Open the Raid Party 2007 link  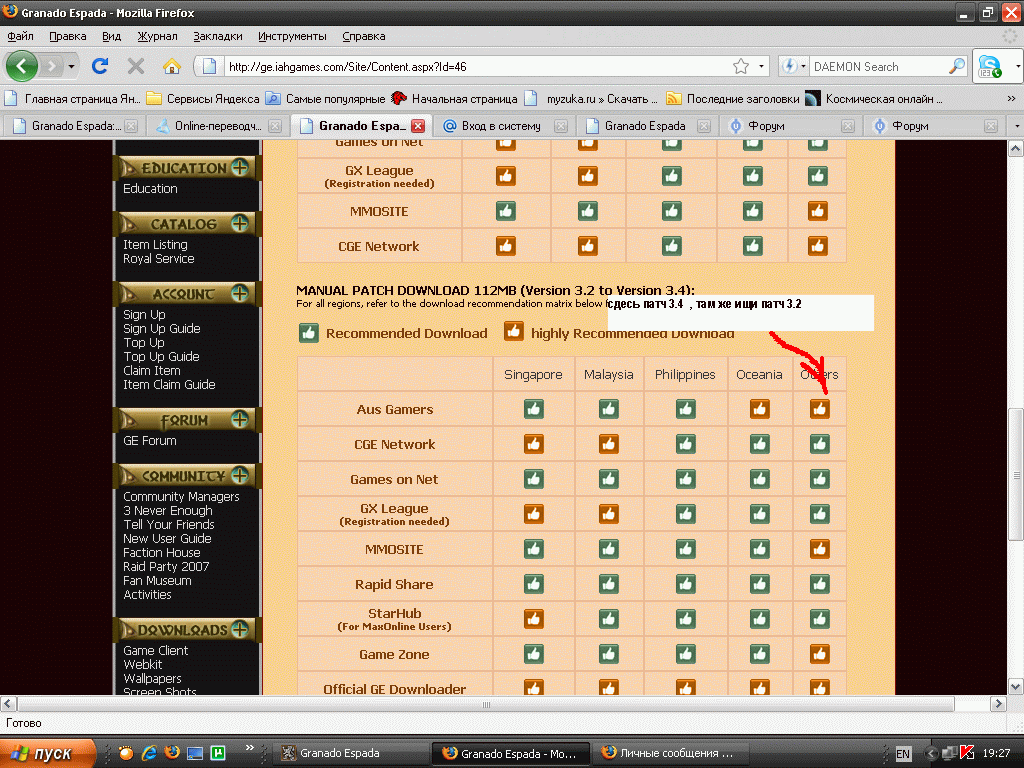166,567
